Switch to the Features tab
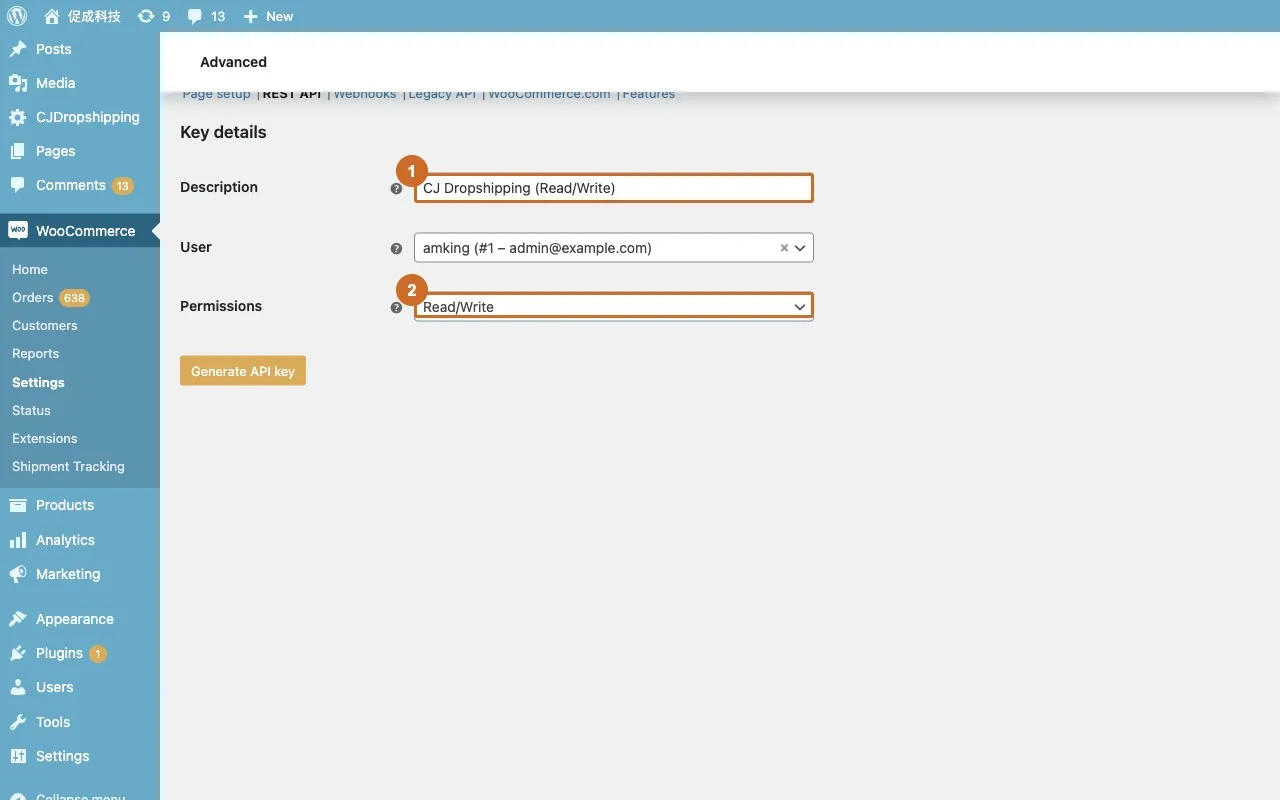Image resolution: width=1280 pixels, height=800 pixels. tap(648, 94)
